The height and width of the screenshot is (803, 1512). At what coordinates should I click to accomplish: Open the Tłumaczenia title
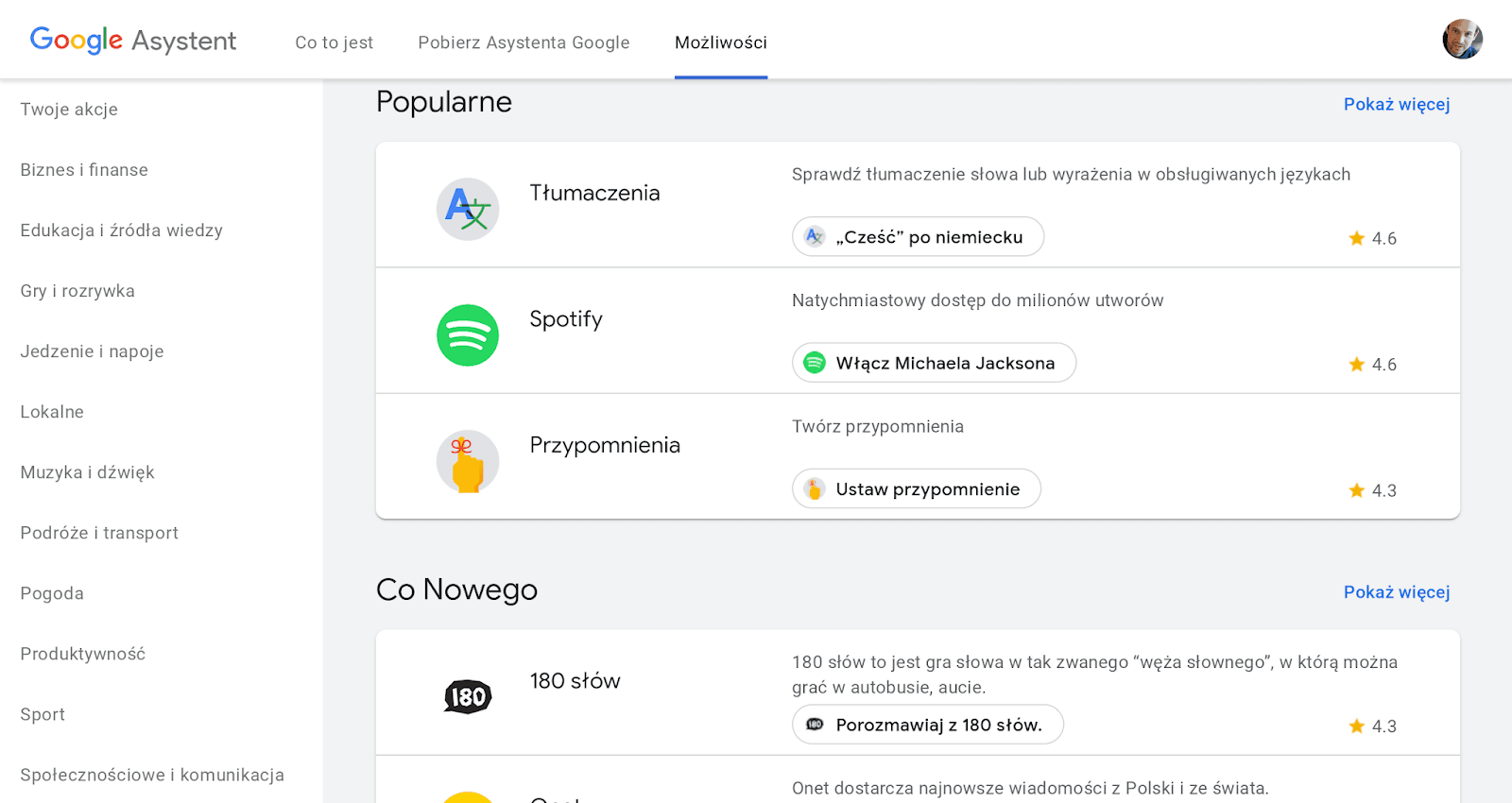click(594, 193)
